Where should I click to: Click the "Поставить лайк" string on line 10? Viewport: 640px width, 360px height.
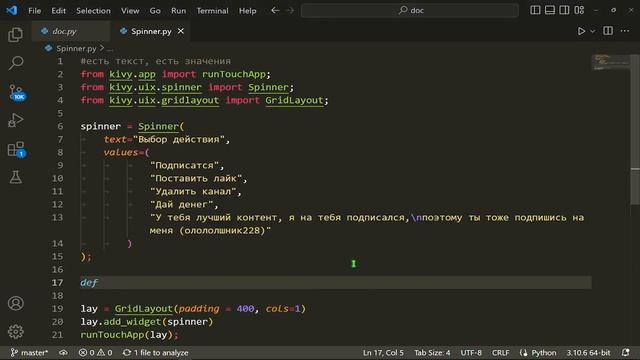coord(196,178)
